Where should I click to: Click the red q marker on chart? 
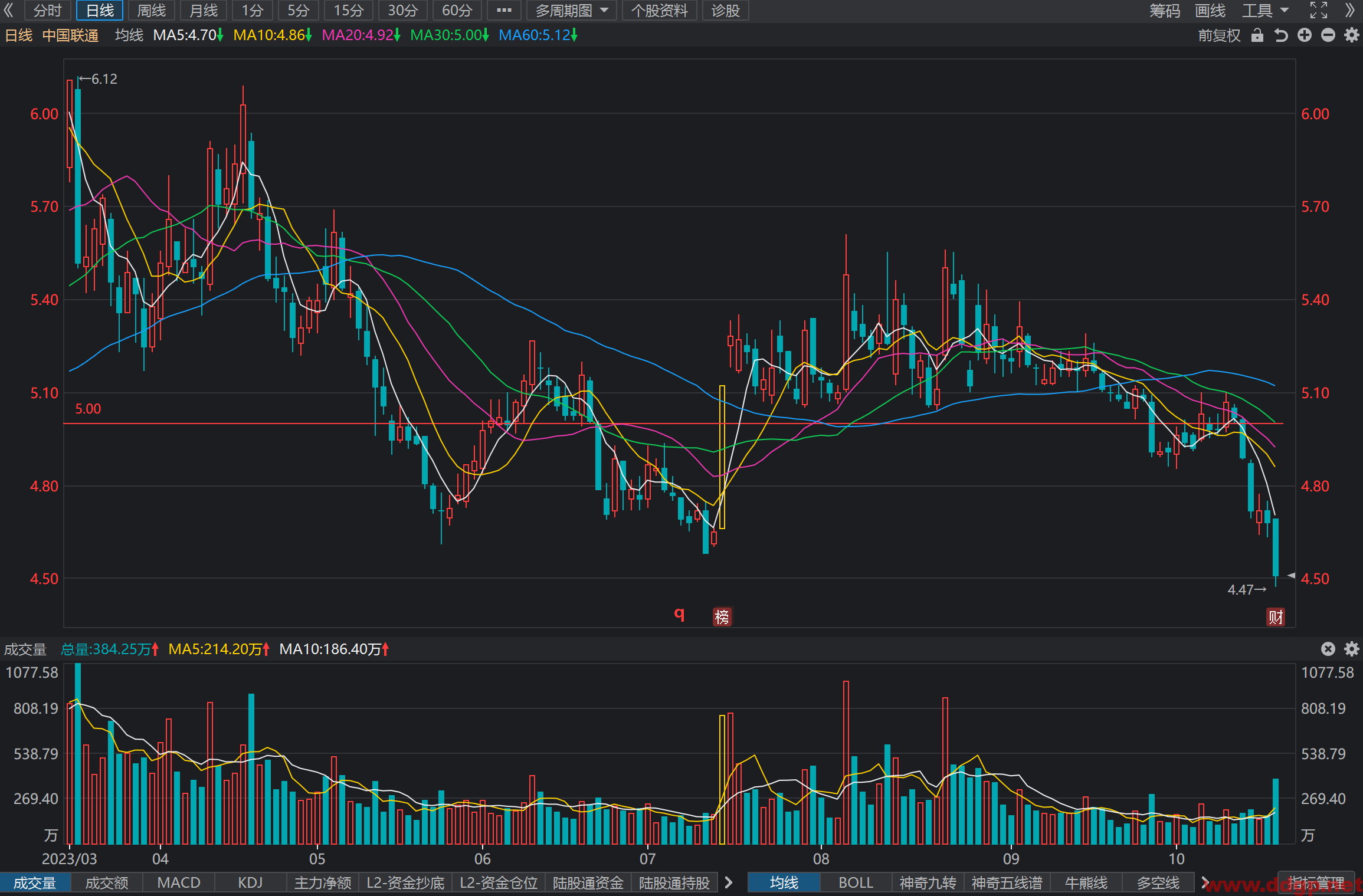click(680, 614)
